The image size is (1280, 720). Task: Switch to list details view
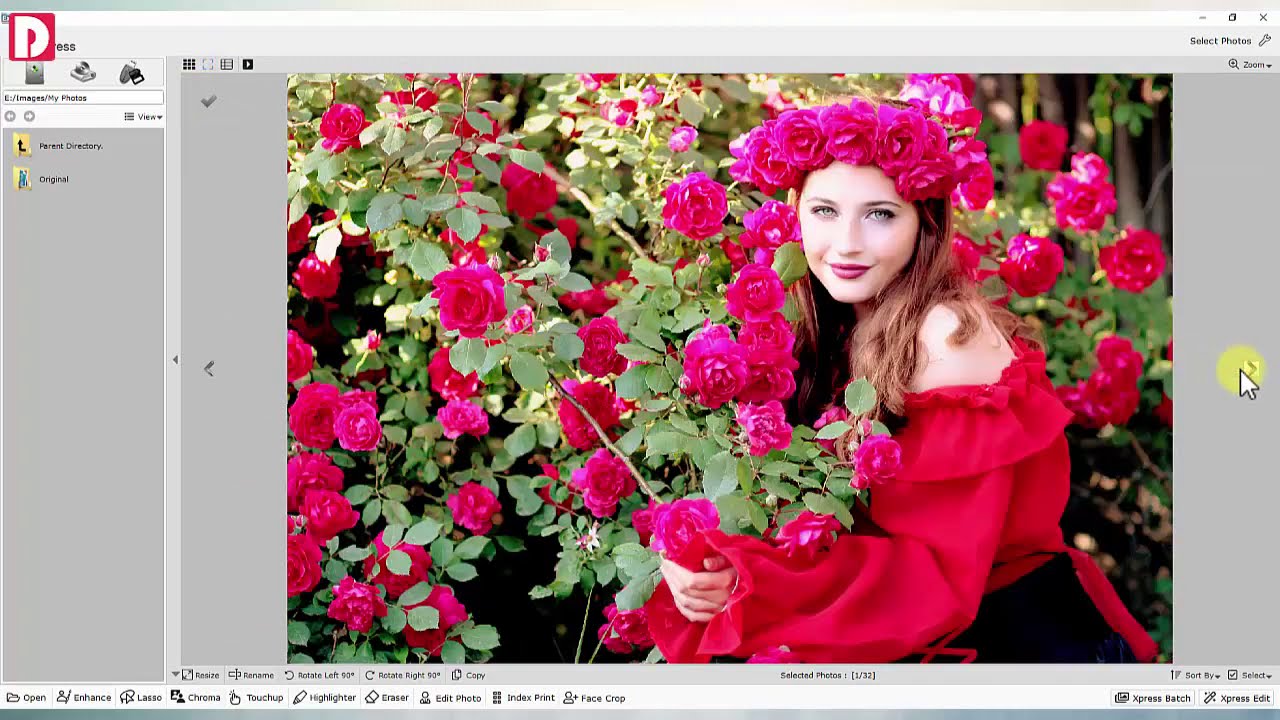[x=227, y=64]
